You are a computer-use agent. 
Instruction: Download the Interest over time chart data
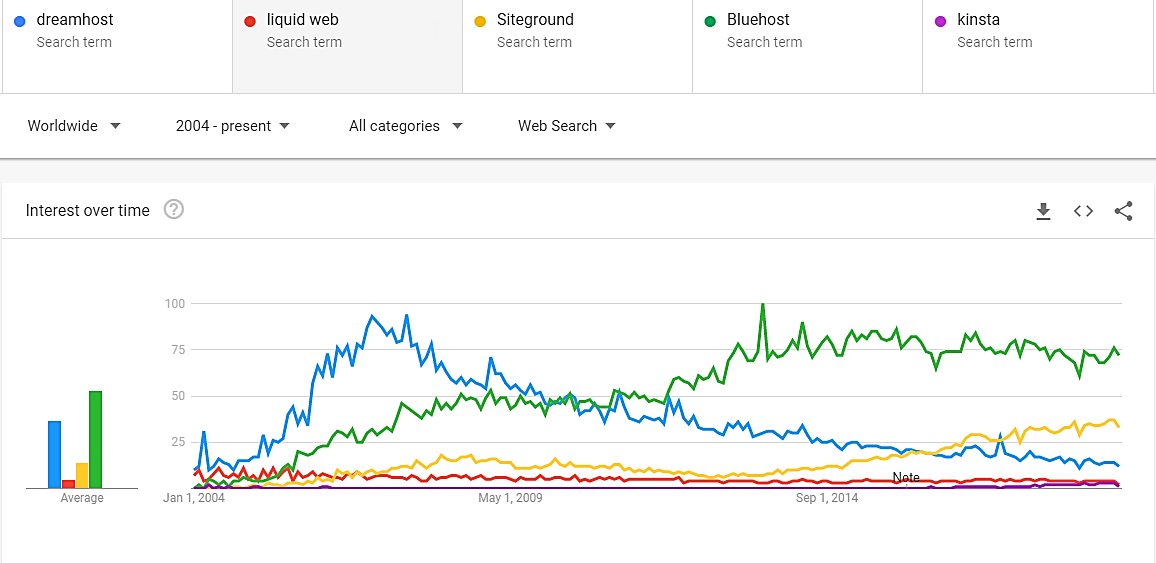pos(1043,211)
